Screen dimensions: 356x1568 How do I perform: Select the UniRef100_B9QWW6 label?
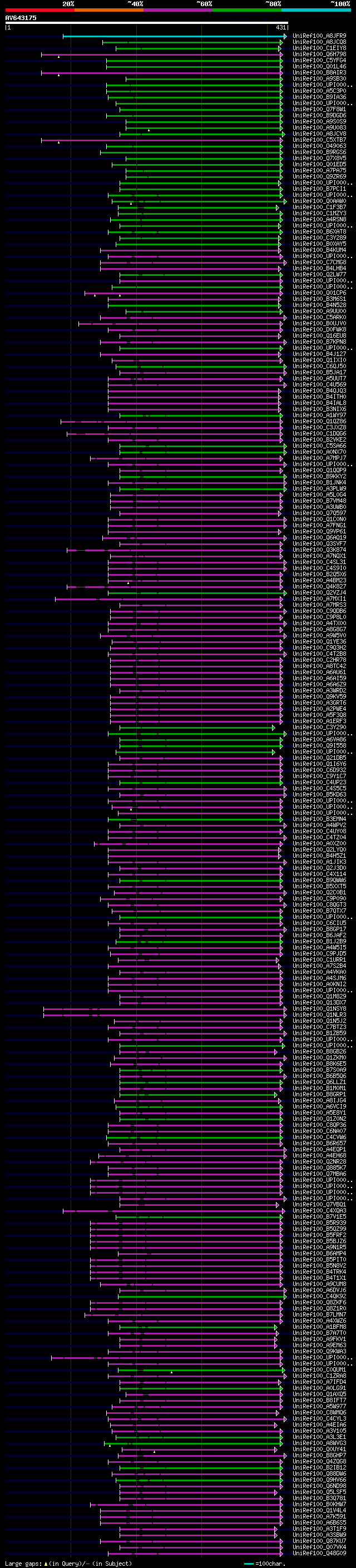[319, 880]
